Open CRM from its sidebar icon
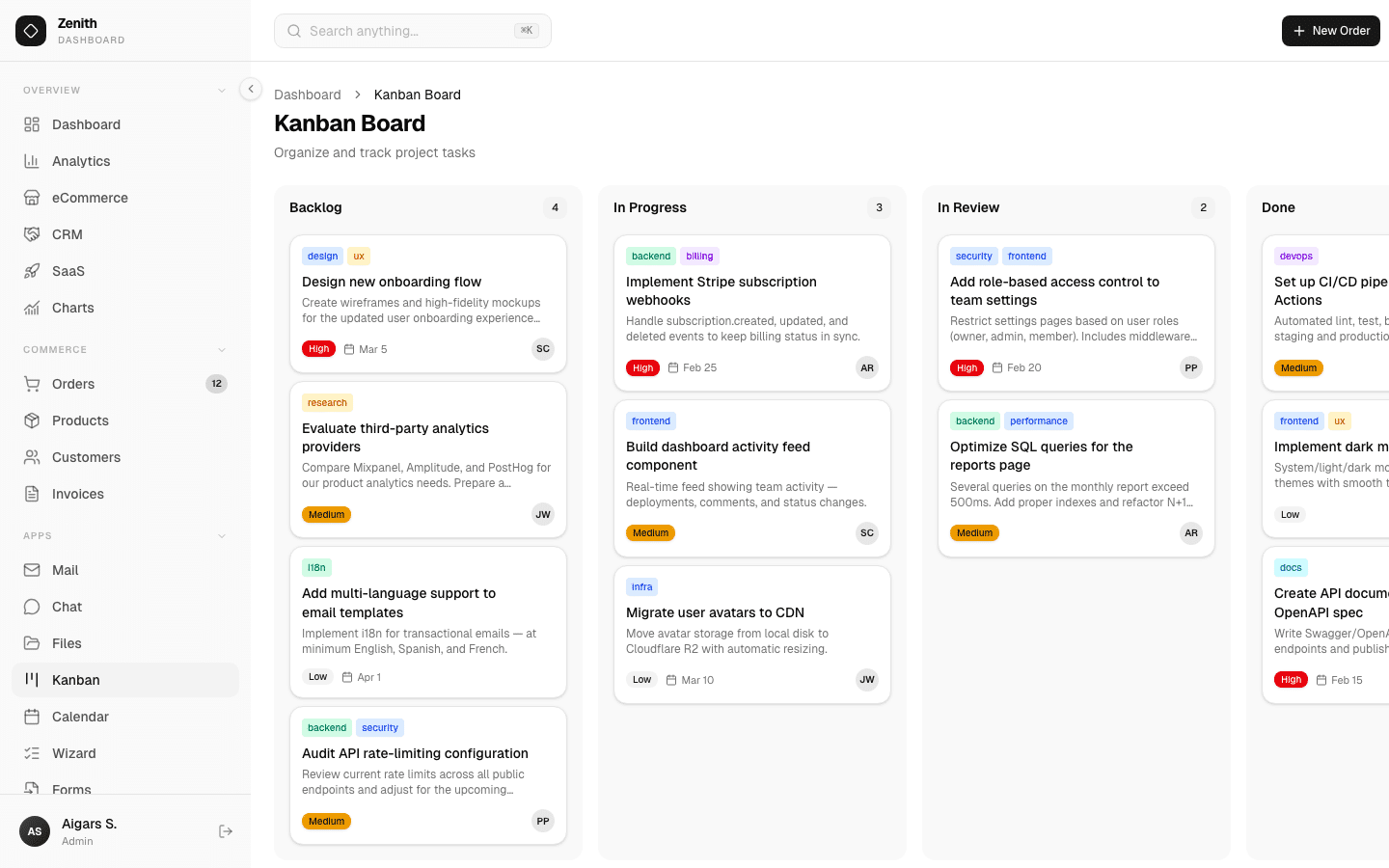1389x868 pixels. point(32,234)
